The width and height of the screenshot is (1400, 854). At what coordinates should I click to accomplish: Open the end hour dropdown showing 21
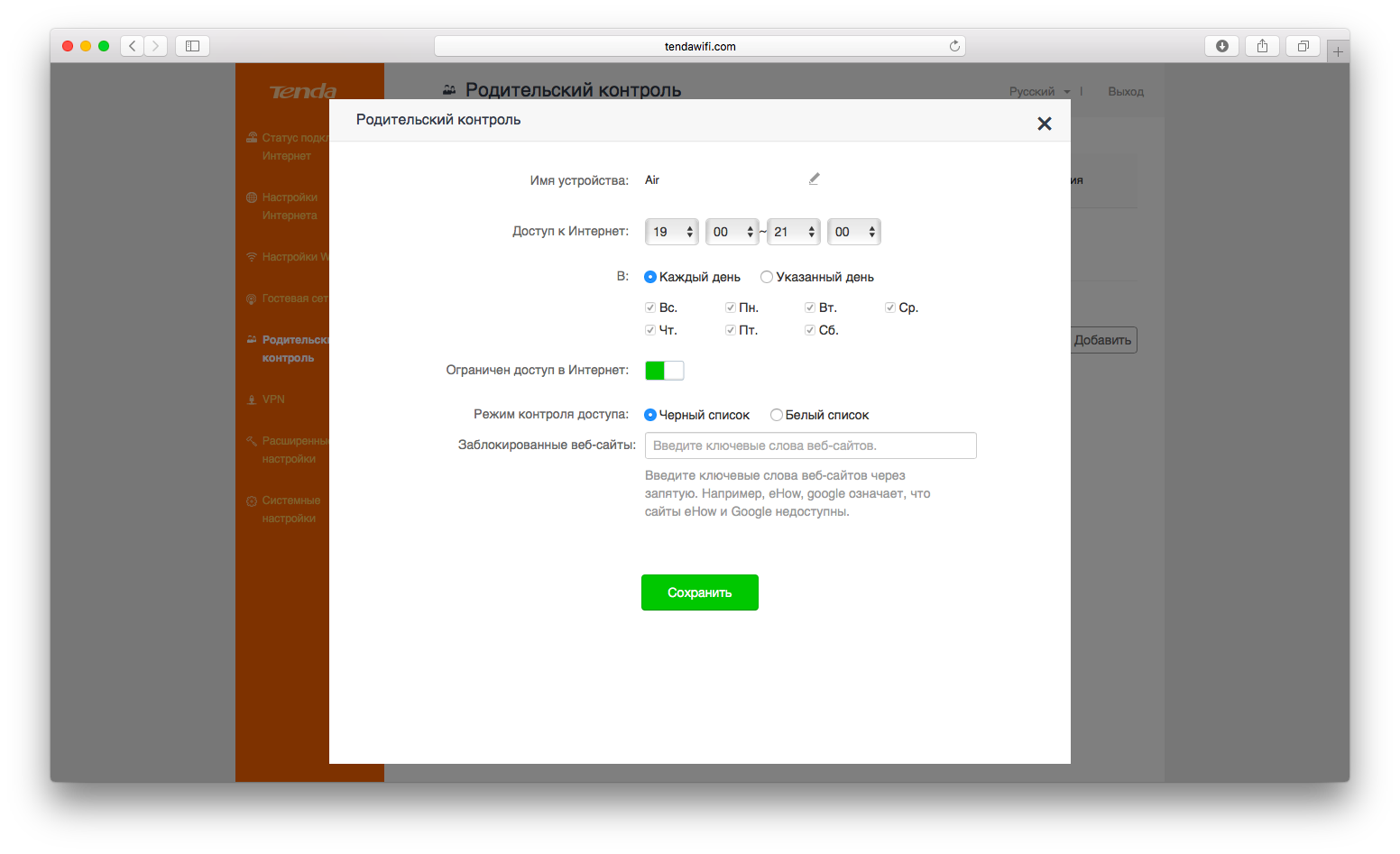point(794,232)
